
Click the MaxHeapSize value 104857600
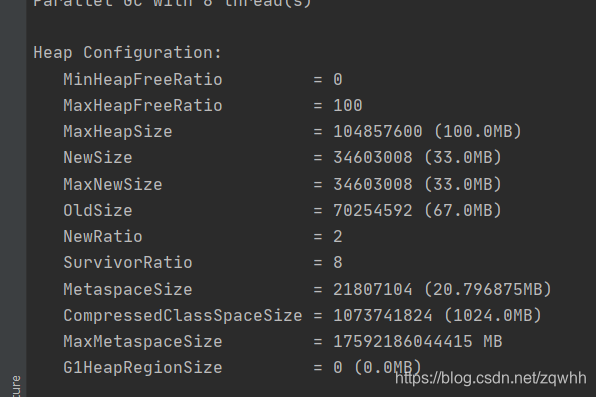(378, 132)
